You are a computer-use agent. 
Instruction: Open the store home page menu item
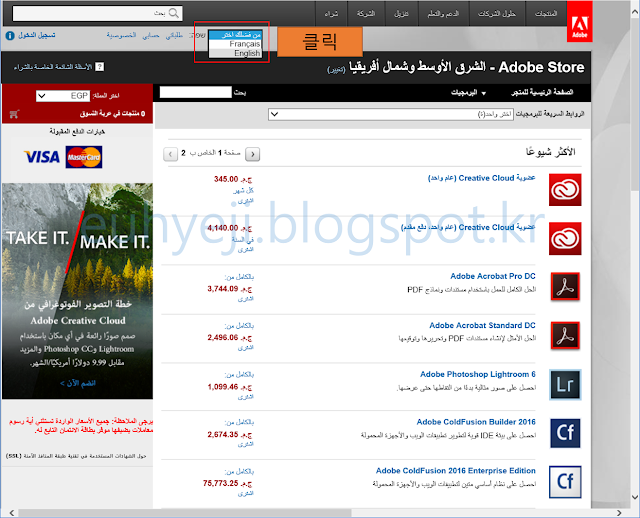(x=542, y=92)
